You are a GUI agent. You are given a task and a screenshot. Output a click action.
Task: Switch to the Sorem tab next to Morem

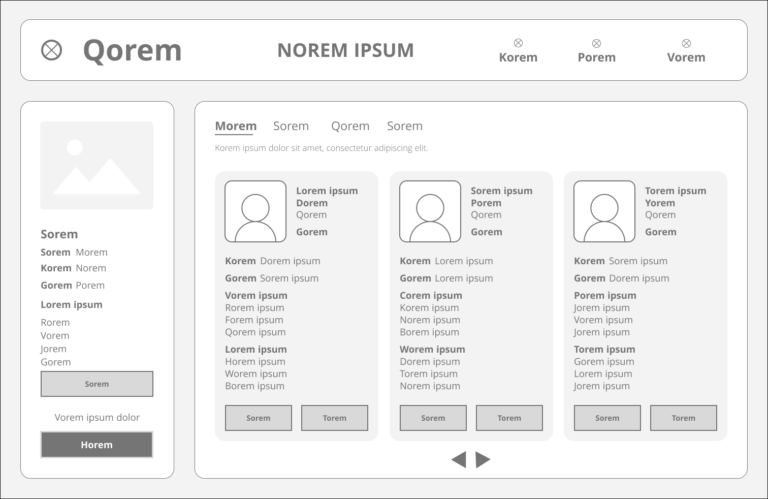point(291,126)
